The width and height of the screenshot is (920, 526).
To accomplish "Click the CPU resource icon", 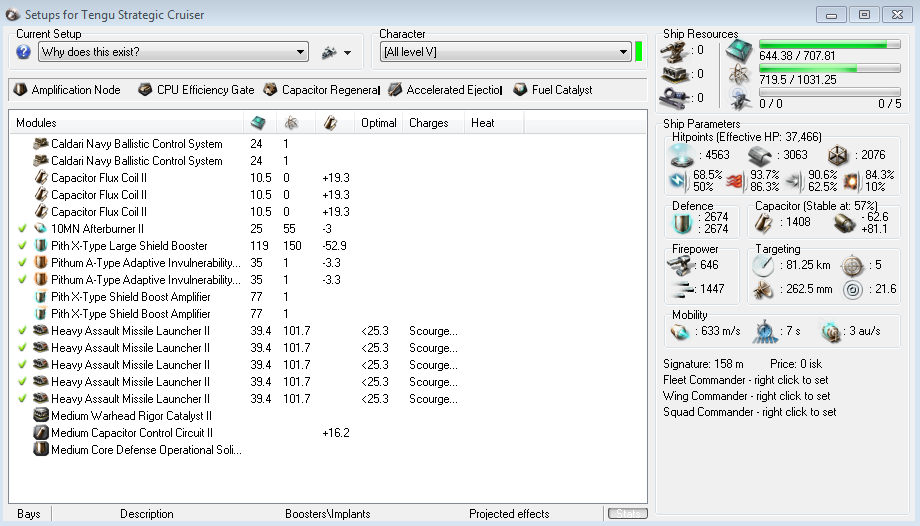I will [739, 52].
